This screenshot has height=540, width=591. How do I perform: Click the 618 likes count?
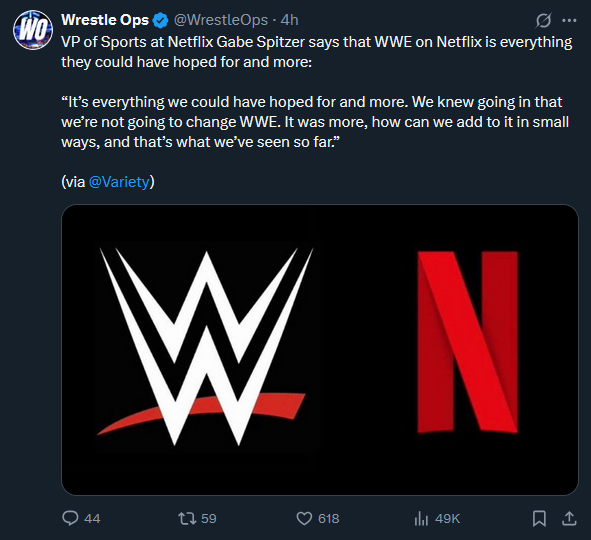(x=329, y=519)
